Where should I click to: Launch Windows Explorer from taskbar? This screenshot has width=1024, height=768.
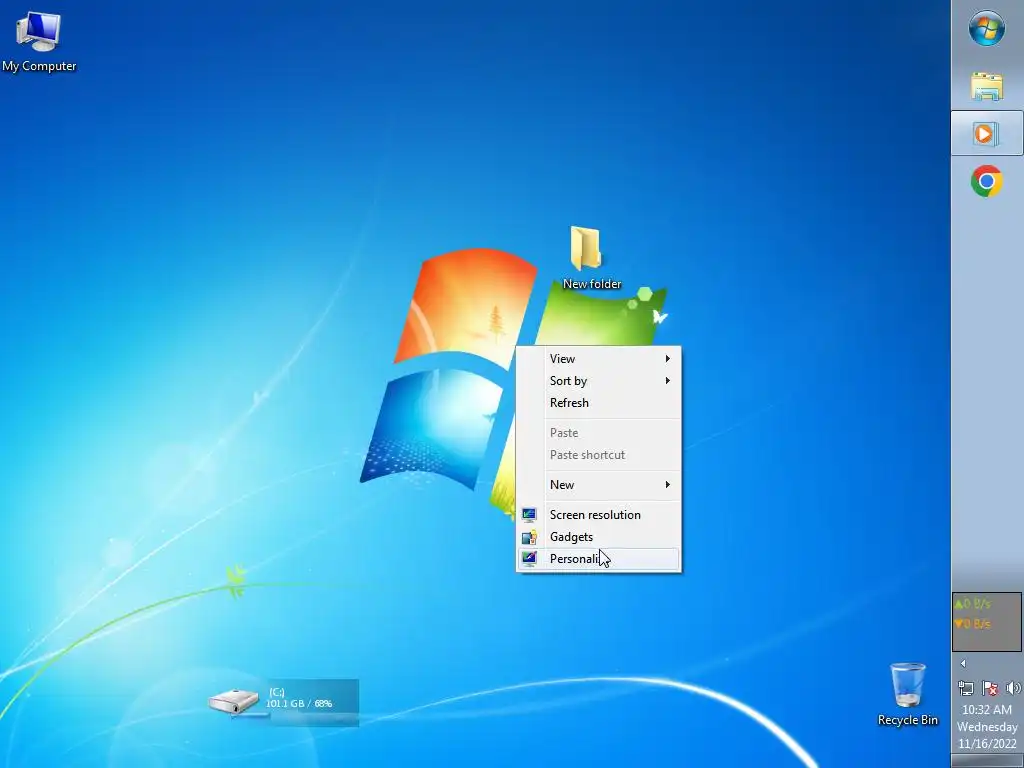click(987, 86)
